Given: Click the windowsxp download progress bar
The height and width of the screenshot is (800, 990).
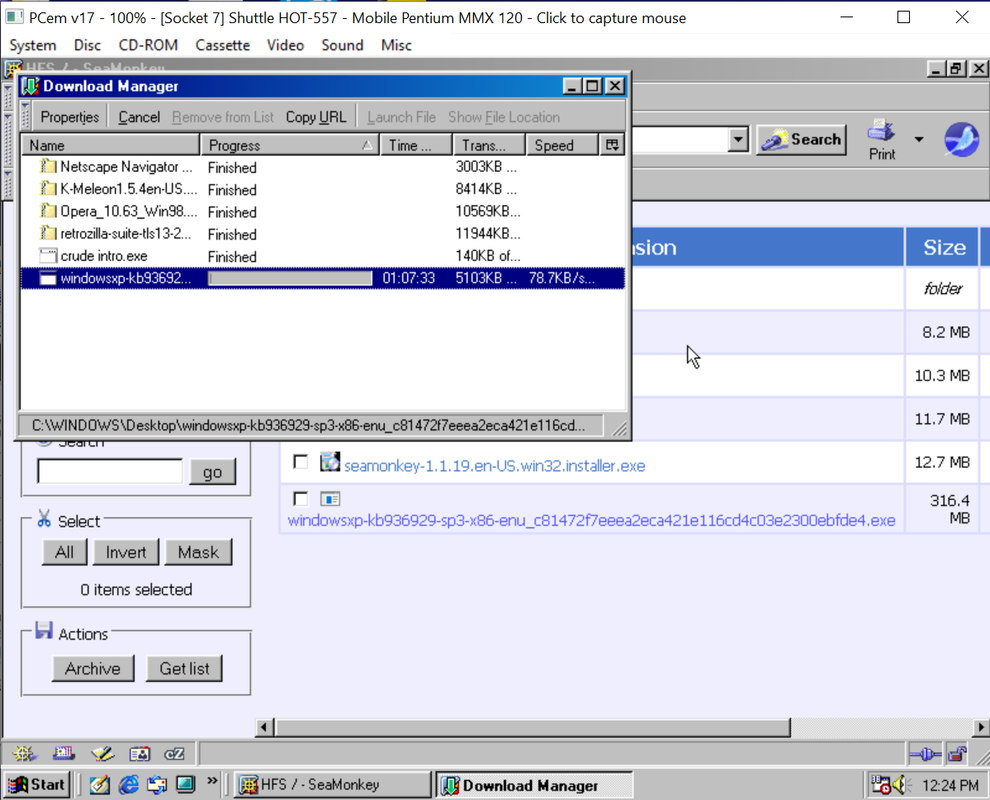Looking at the screenshot, I should coord(290,278).
